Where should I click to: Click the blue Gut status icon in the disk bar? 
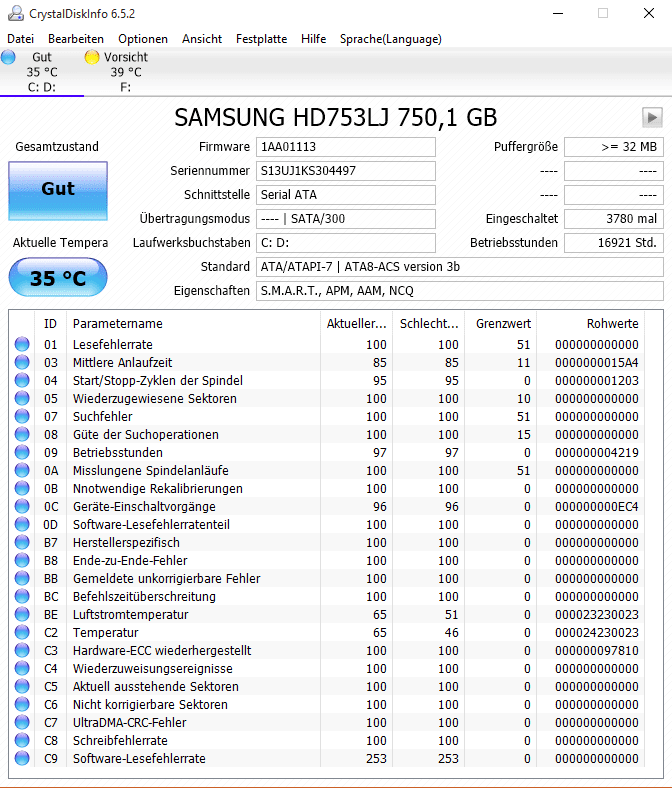[x=9, y=57]
